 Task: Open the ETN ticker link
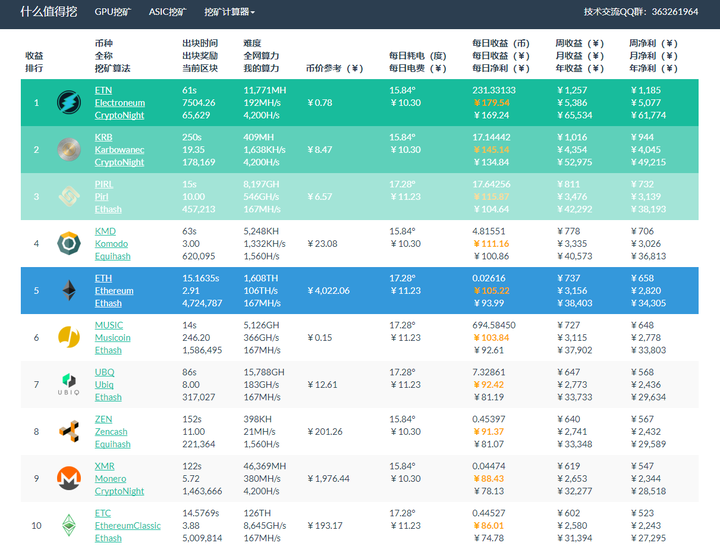coord(103,90)
